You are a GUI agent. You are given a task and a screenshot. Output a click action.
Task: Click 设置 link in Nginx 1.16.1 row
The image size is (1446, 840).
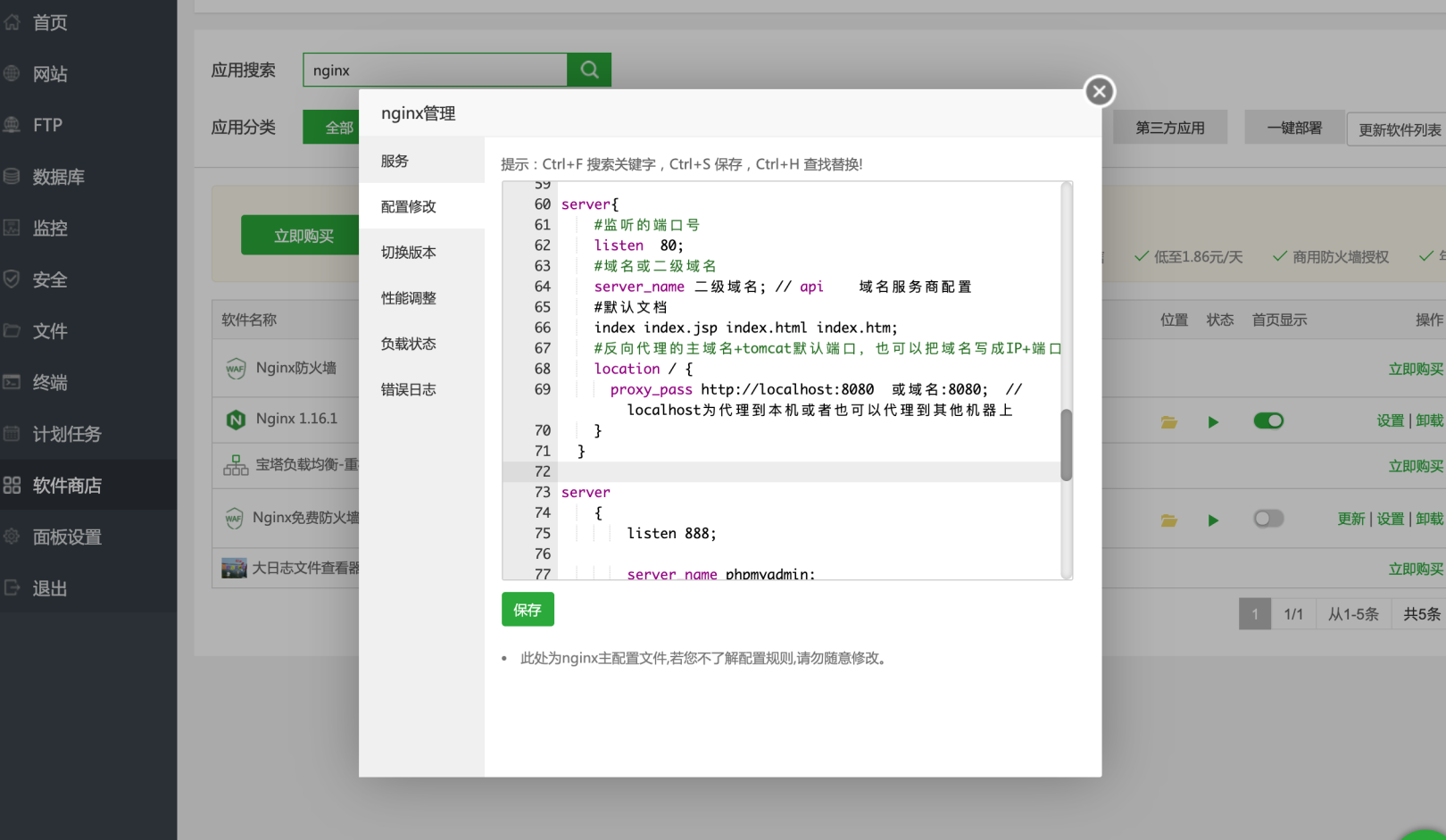point(1390,420)
